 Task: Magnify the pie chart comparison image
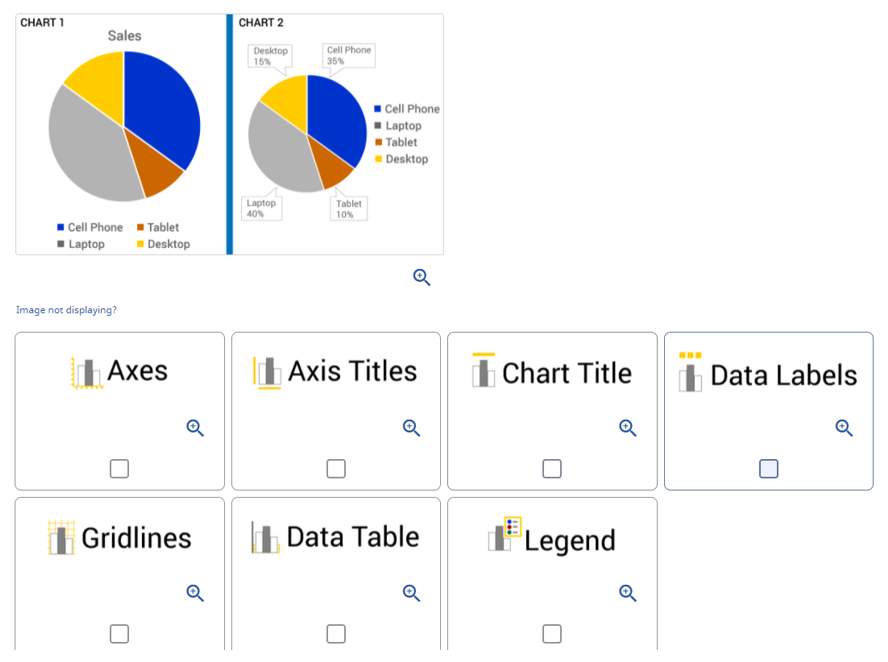coord(421,277)
